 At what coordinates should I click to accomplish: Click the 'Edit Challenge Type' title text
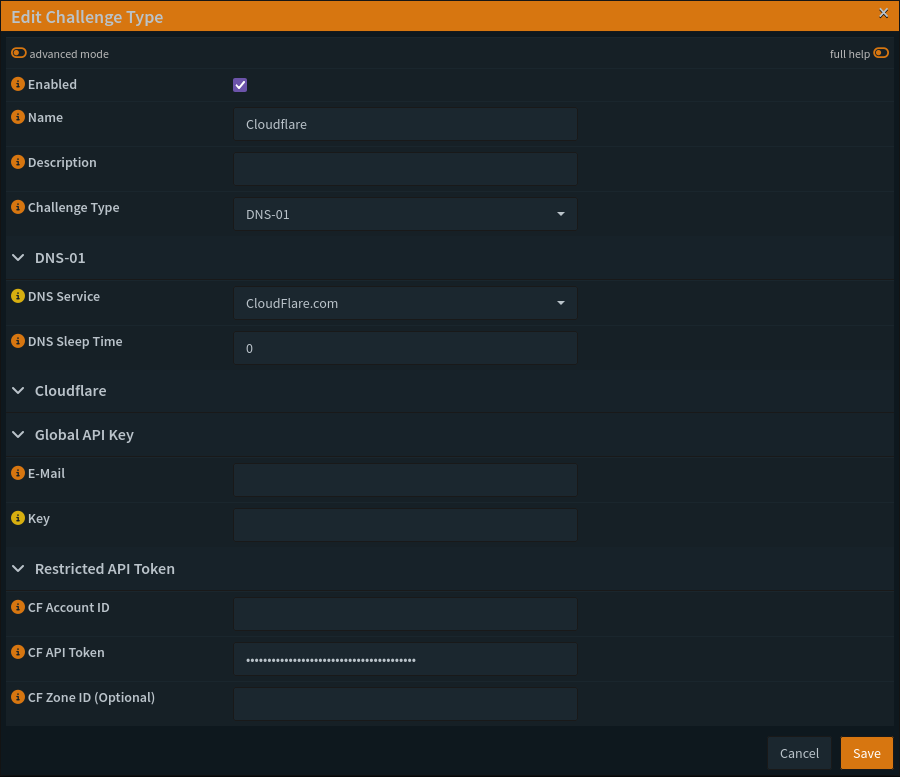[87, 17]
